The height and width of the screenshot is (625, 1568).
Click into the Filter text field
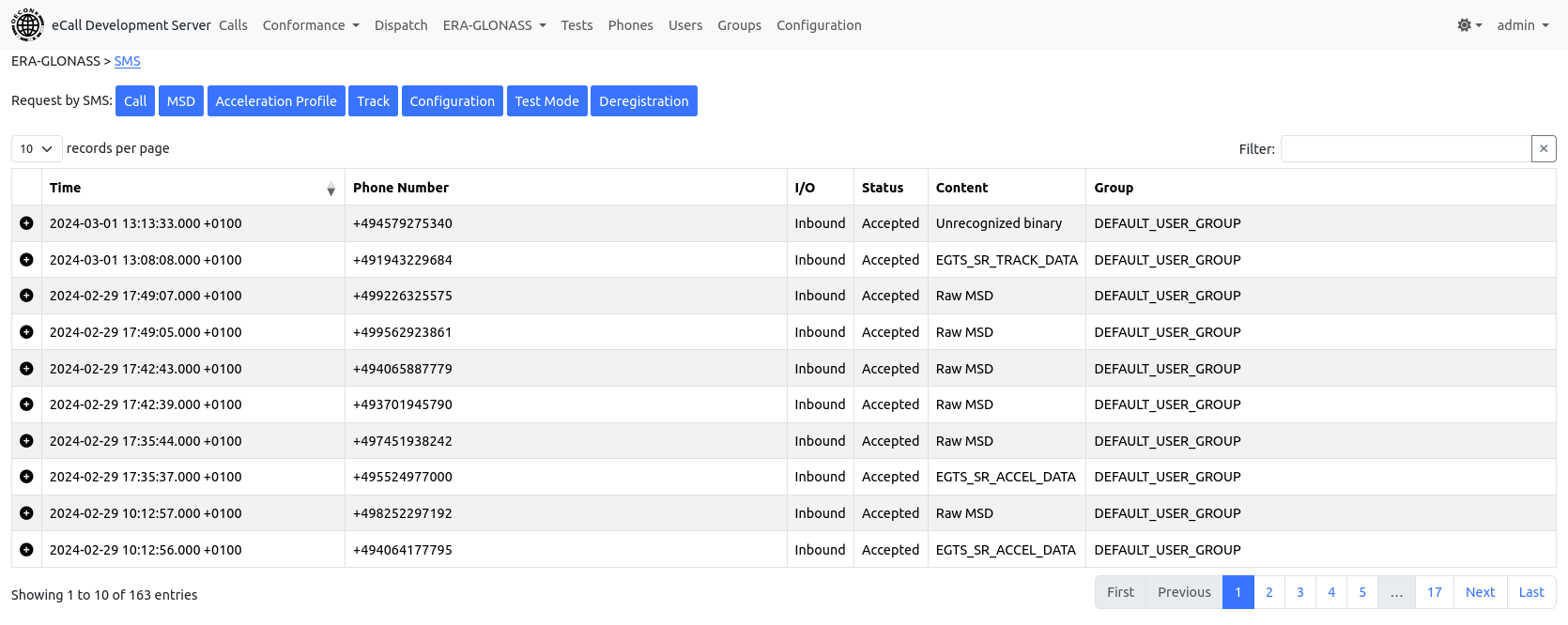tap(1405, 148)
